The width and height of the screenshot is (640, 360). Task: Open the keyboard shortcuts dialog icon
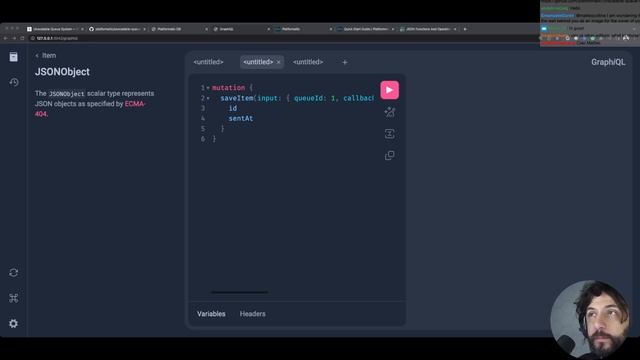tap(13, 298)
